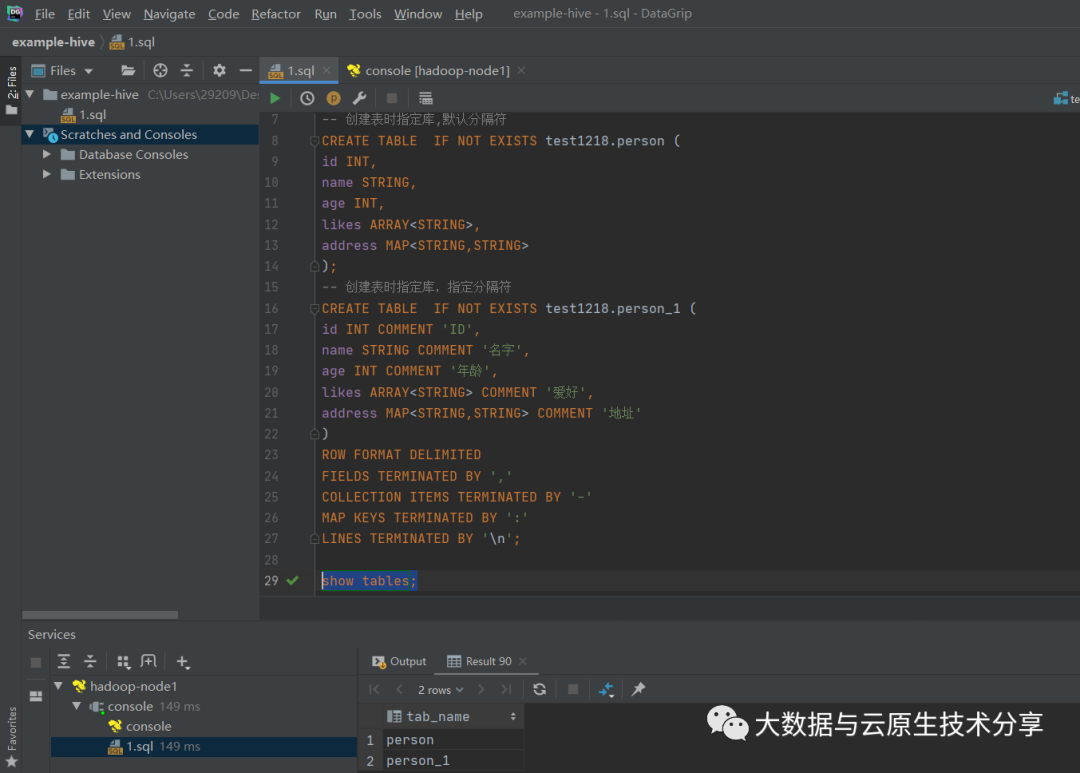The height and width of the screenshot is (773, 1080).
Task: Click the Files panel horizontal scrollbar
Action: [x=100, y=615]
